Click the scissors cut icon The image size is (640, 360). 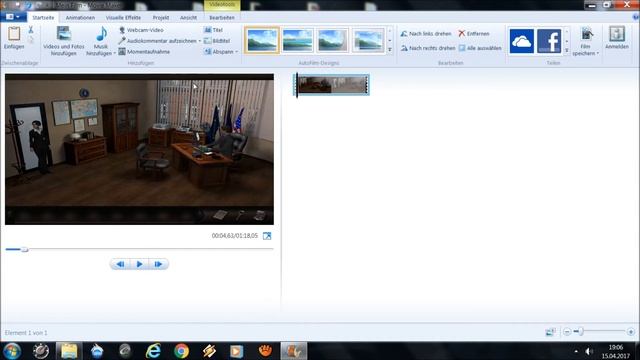coord(31,30)
